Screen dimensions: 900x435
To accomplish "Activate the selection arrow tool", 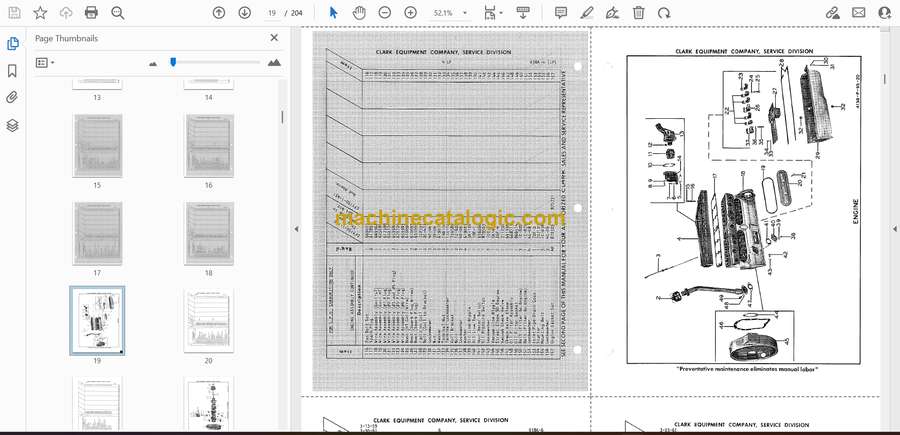I will point(333,13).
